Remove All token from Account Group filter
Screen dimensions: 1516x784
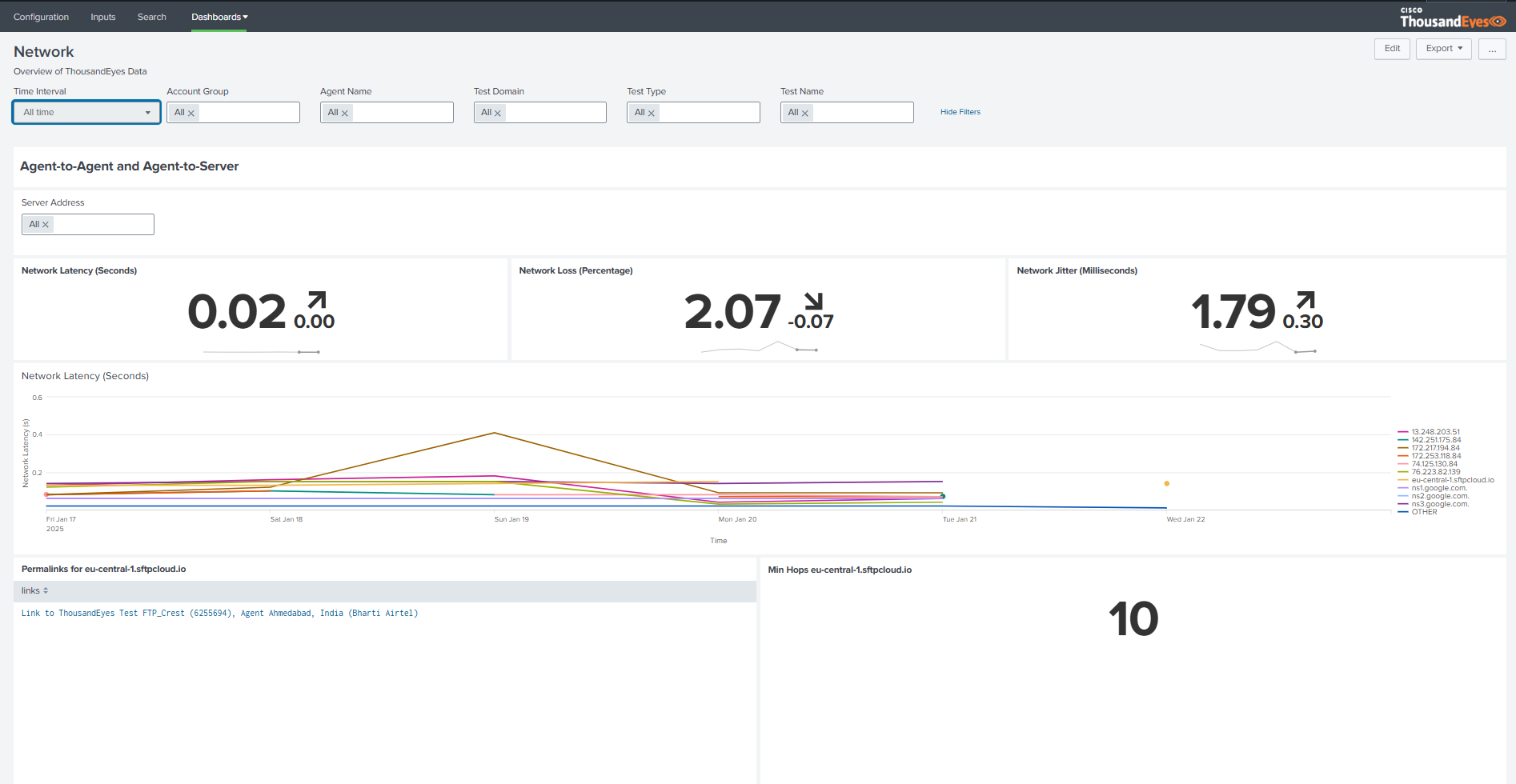[191, 113]
